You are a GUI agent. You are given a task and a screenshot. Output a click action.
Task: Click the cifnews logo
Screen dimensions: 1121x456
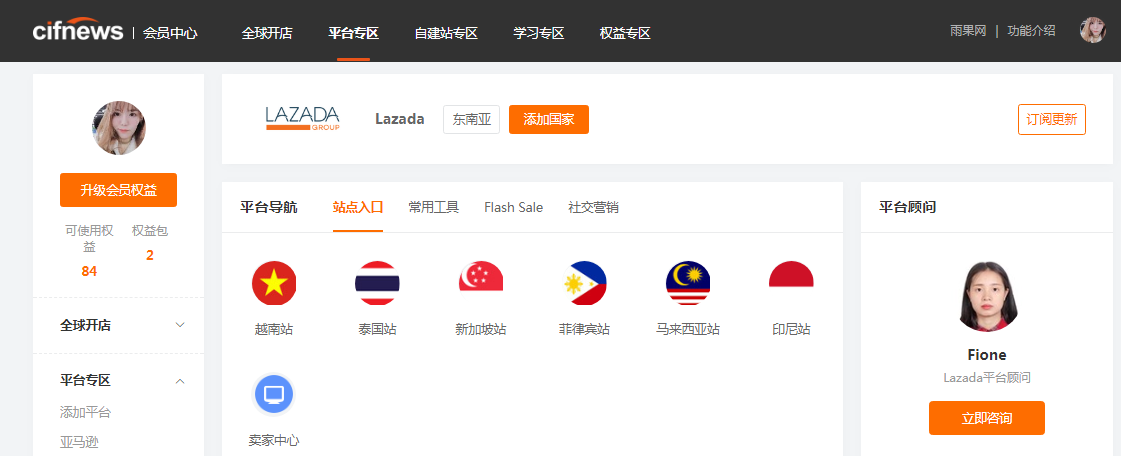tap(78, 30)
